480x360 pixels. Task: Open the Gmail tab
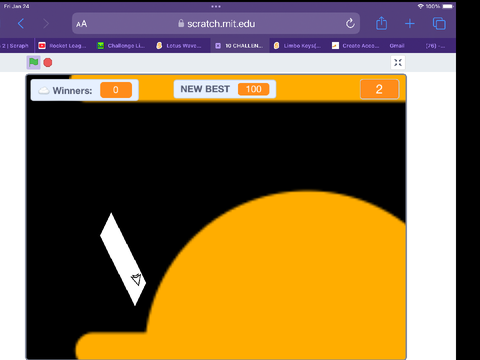point(397,46)
